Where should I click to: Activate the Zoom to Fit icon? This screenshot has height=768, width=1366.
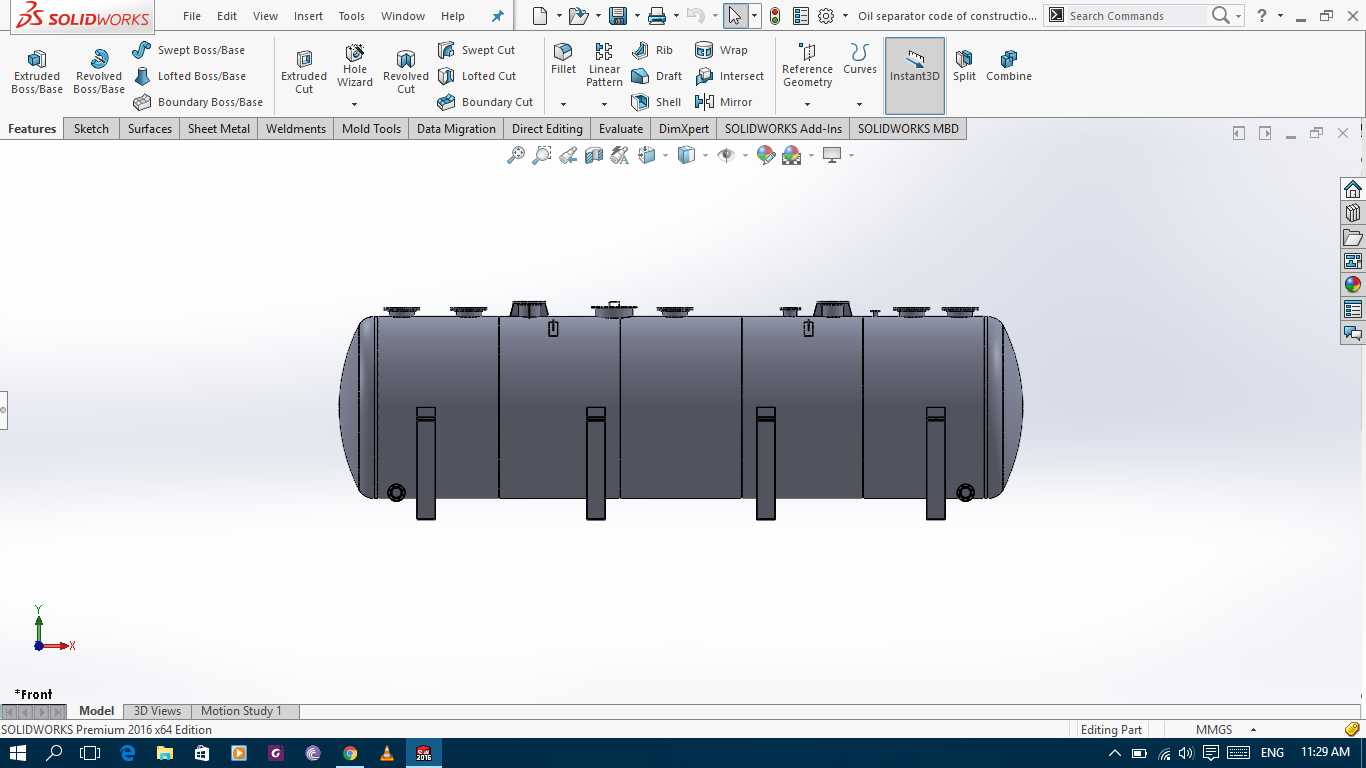point(516,155)
